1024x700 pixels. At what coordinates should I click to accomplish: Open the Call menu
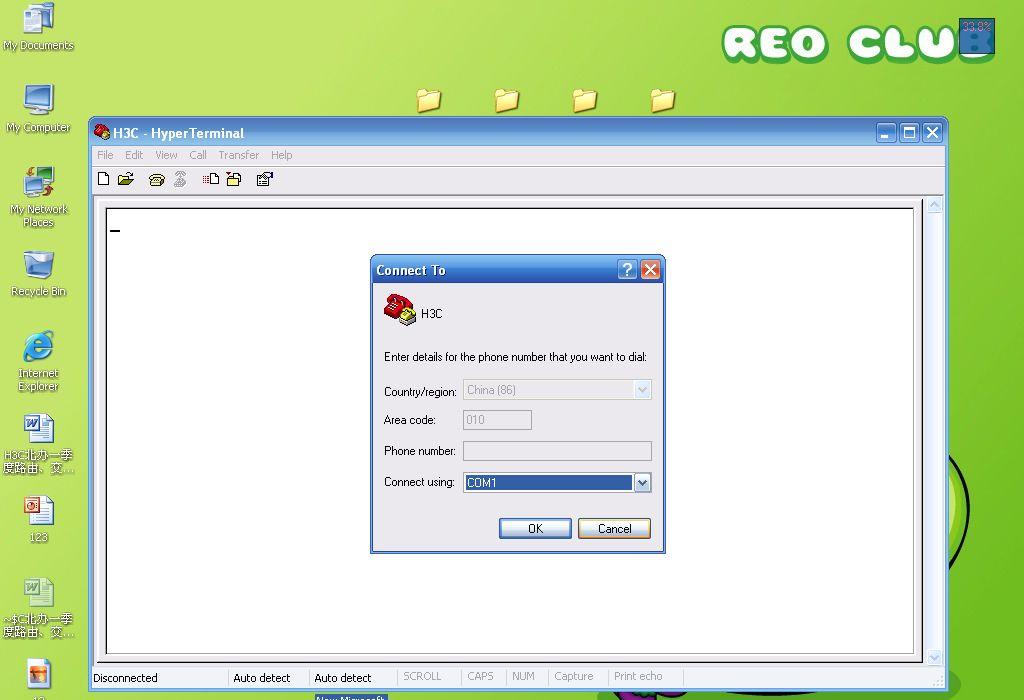(198, 155)
